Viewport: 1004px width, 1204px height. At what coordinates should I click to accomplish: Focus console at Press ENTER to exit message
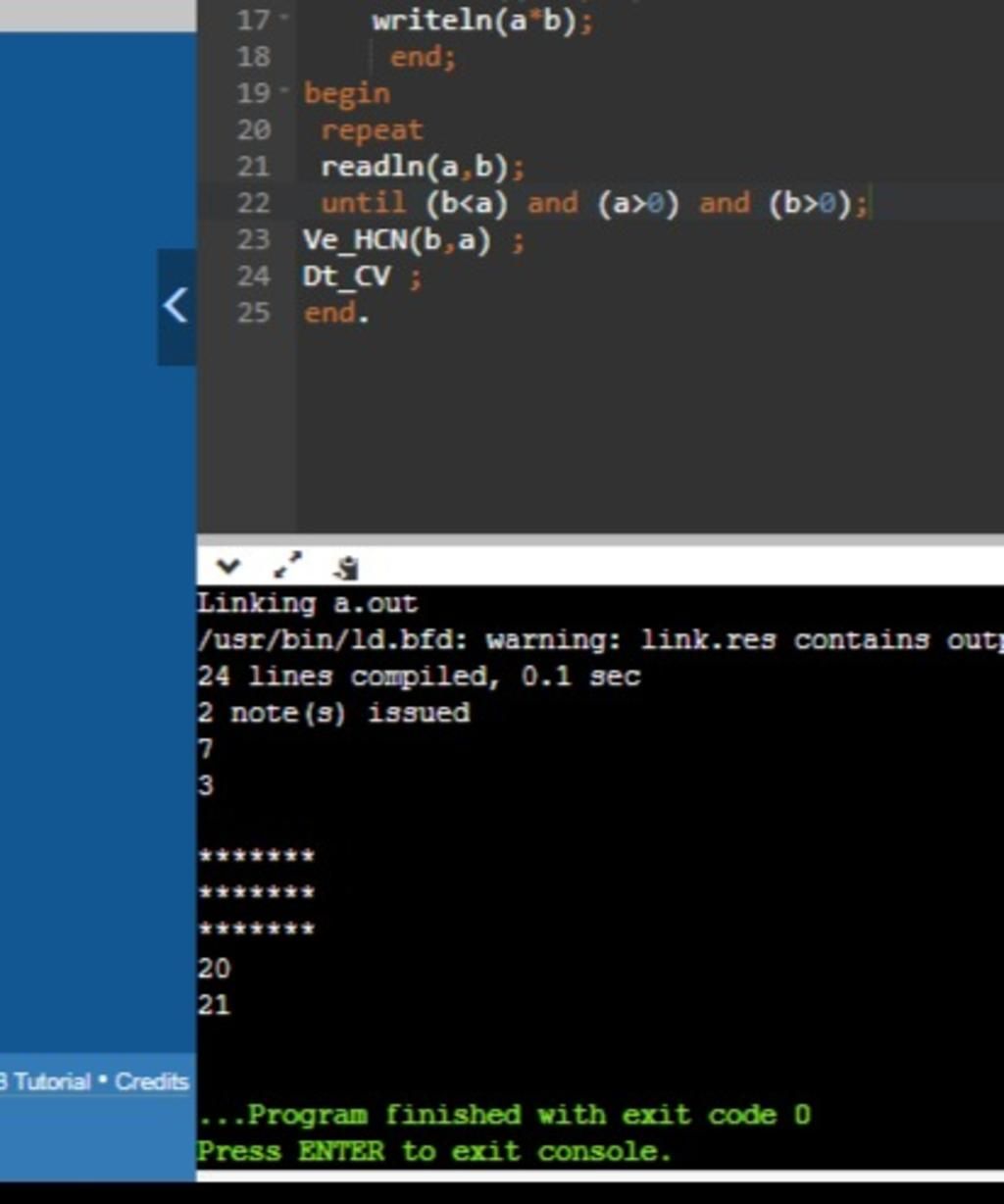(435, 1151)
